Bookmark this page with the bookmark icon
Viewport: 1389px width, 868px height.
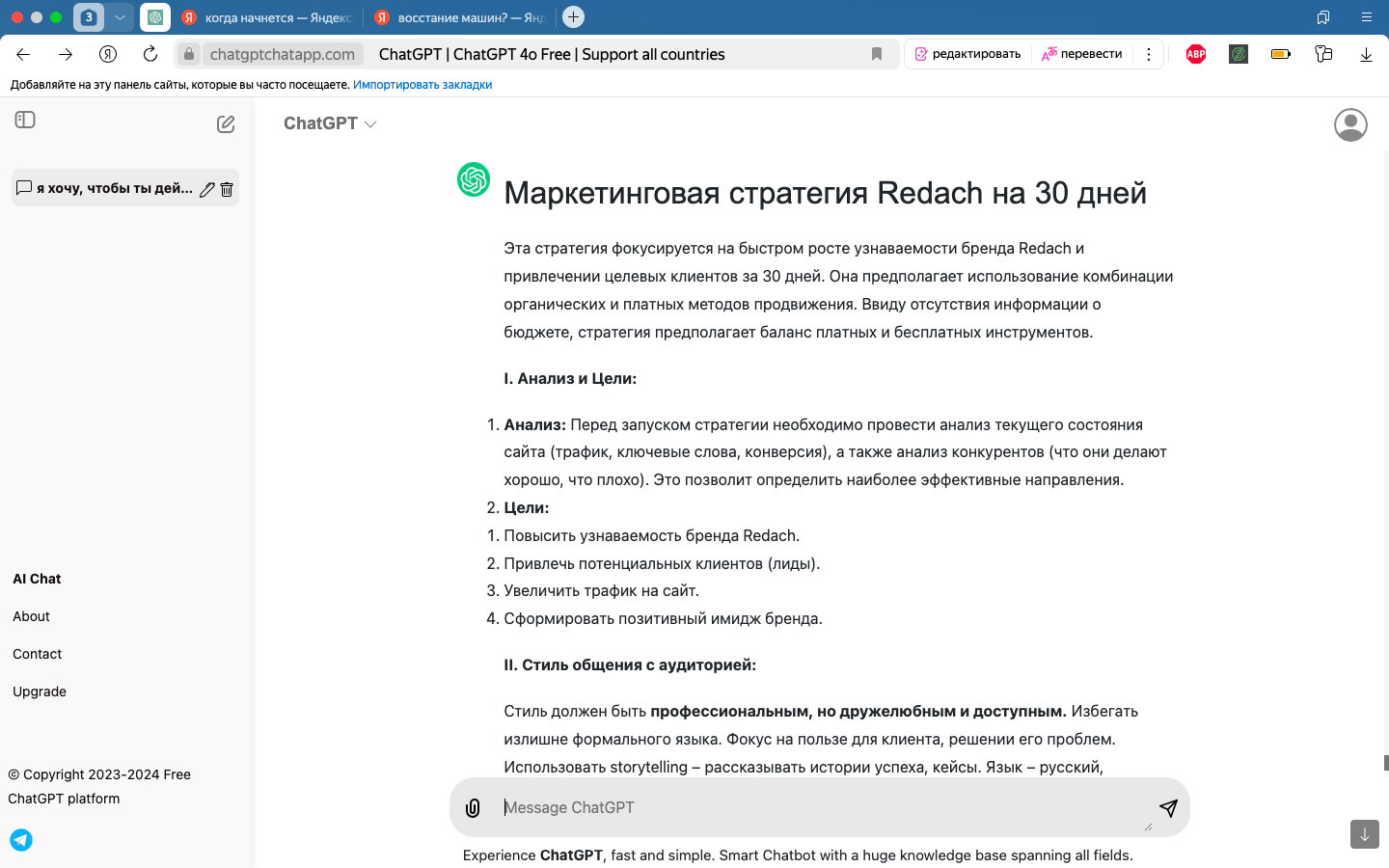coord(877,54)
